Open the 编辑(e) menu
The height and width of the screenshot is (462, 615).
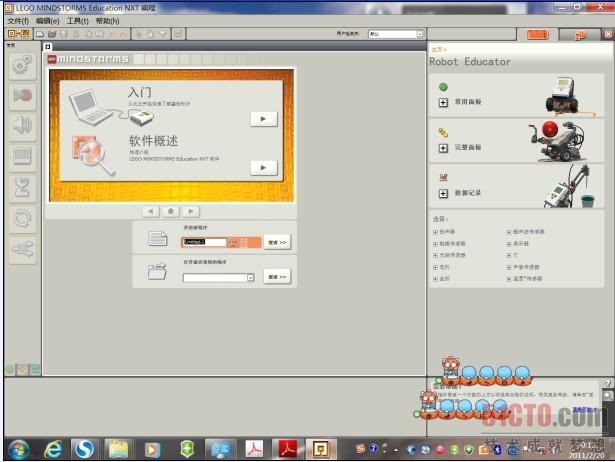47,21
